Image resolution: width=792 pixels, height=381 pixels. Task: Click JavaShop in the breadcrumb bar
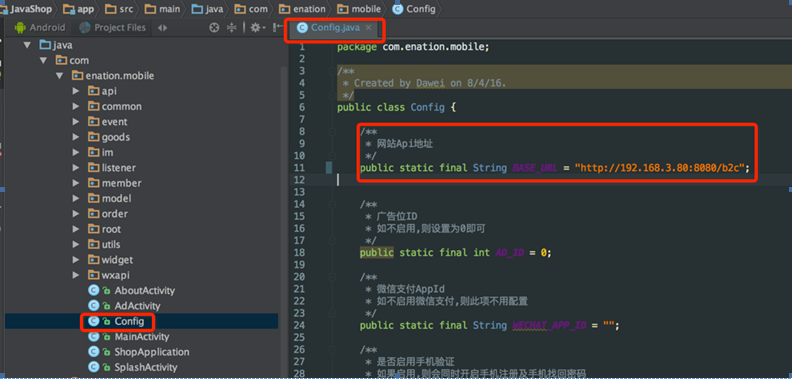pyautogui.click(x=26, y=9)
